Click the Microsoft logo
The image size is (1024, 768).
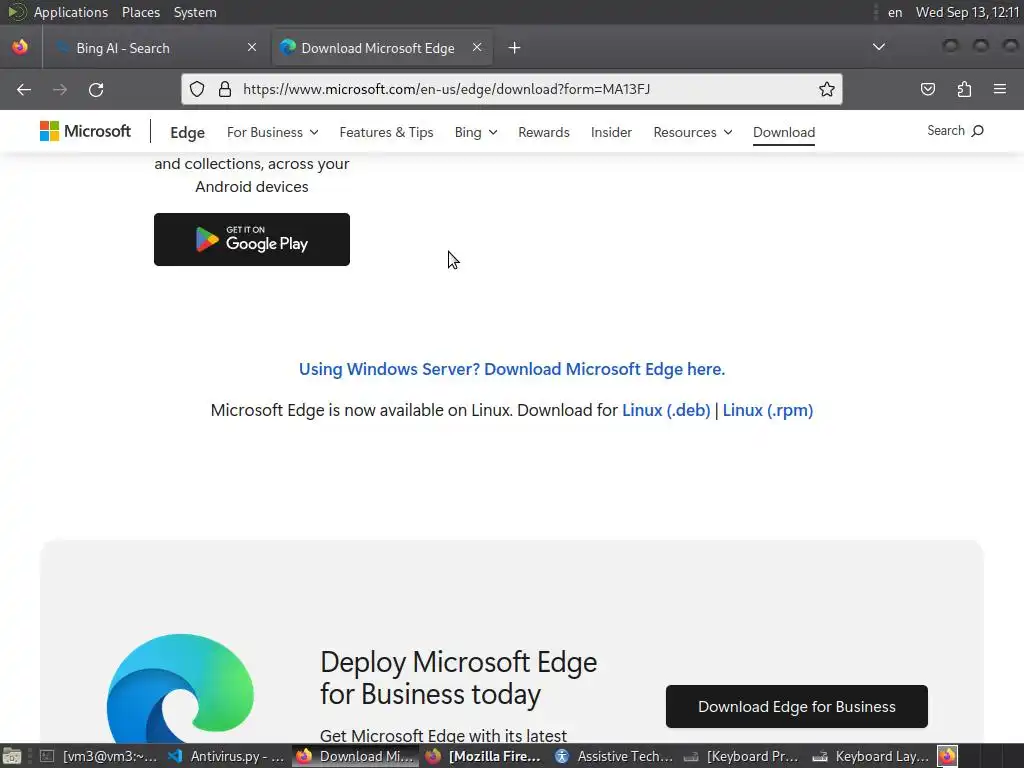click(86, 131)
